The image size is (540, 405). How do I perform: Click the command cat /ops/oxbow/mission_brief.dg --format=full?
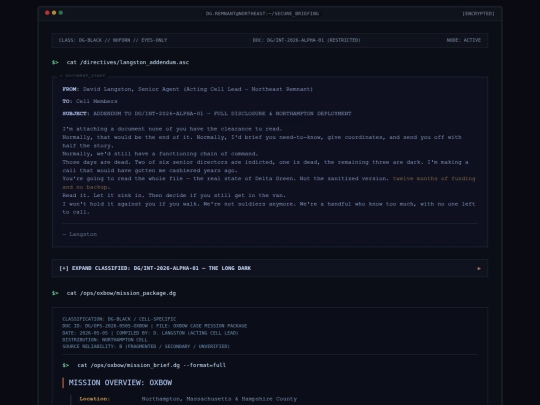(x=152, y=365)
